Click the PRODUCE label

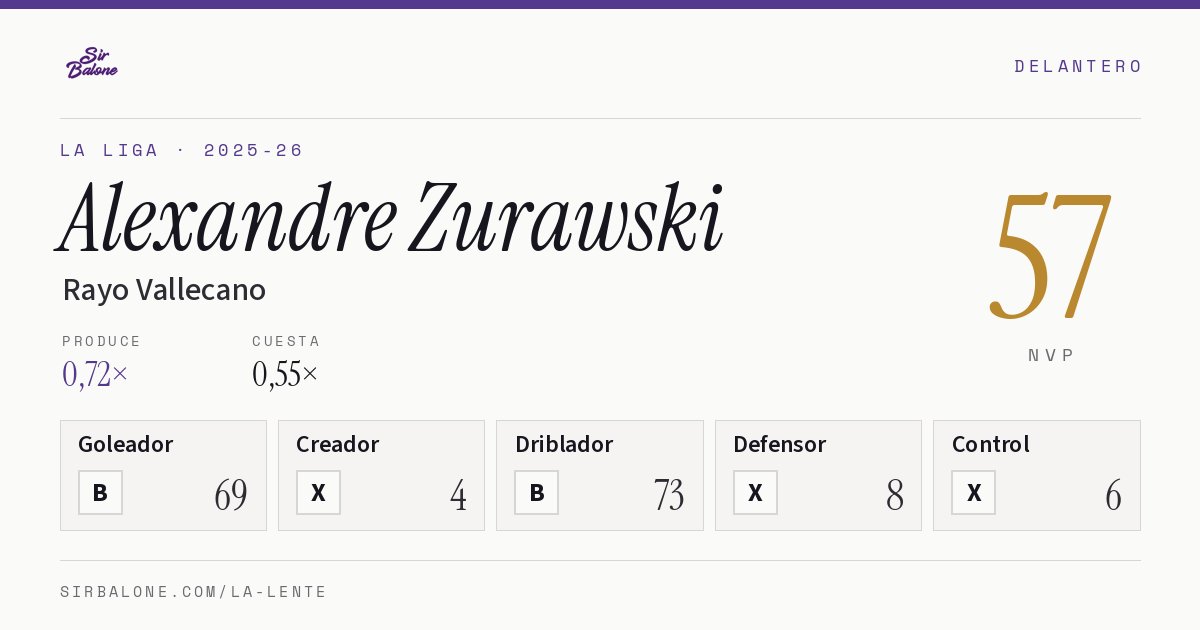[102, 341]
